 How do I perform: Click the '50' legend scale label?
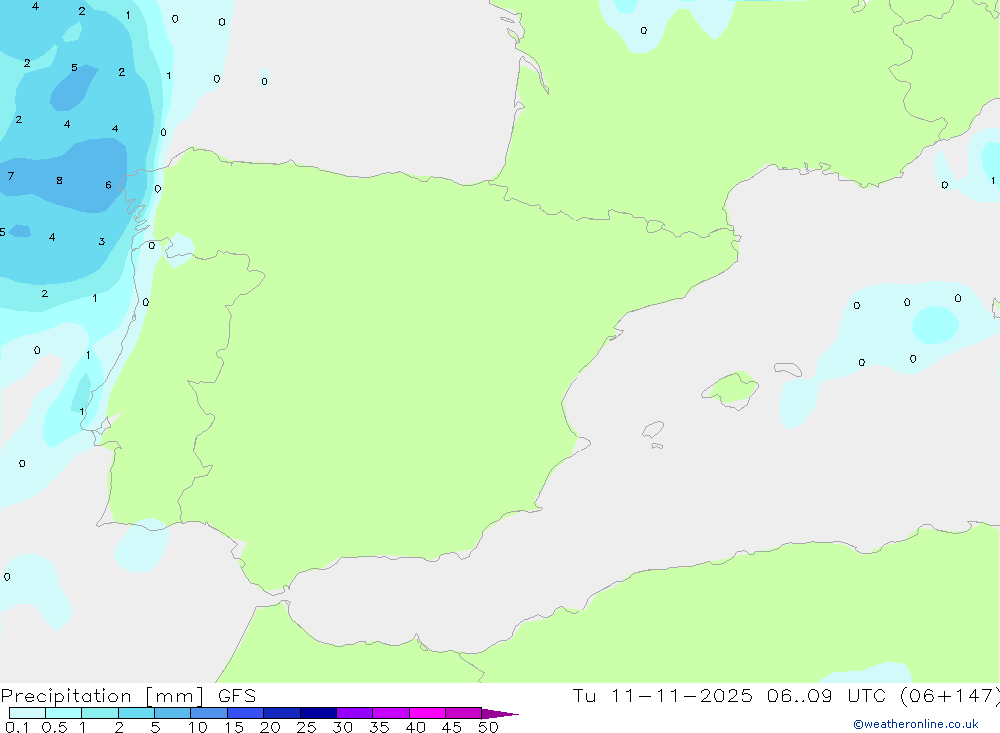pyautogui.click(x=489, y=727)
